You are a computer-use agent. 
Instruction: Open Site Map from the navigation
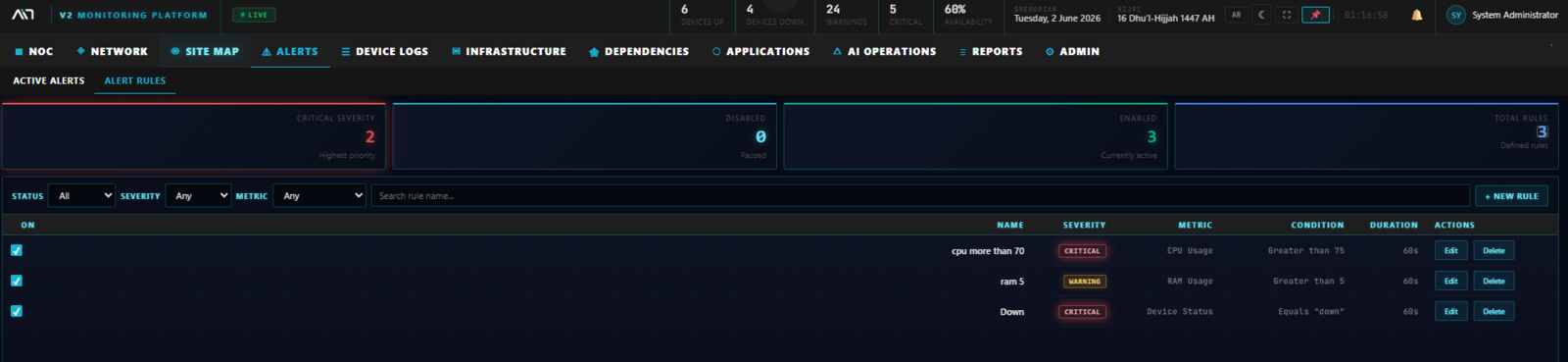[x=205, y=51]
